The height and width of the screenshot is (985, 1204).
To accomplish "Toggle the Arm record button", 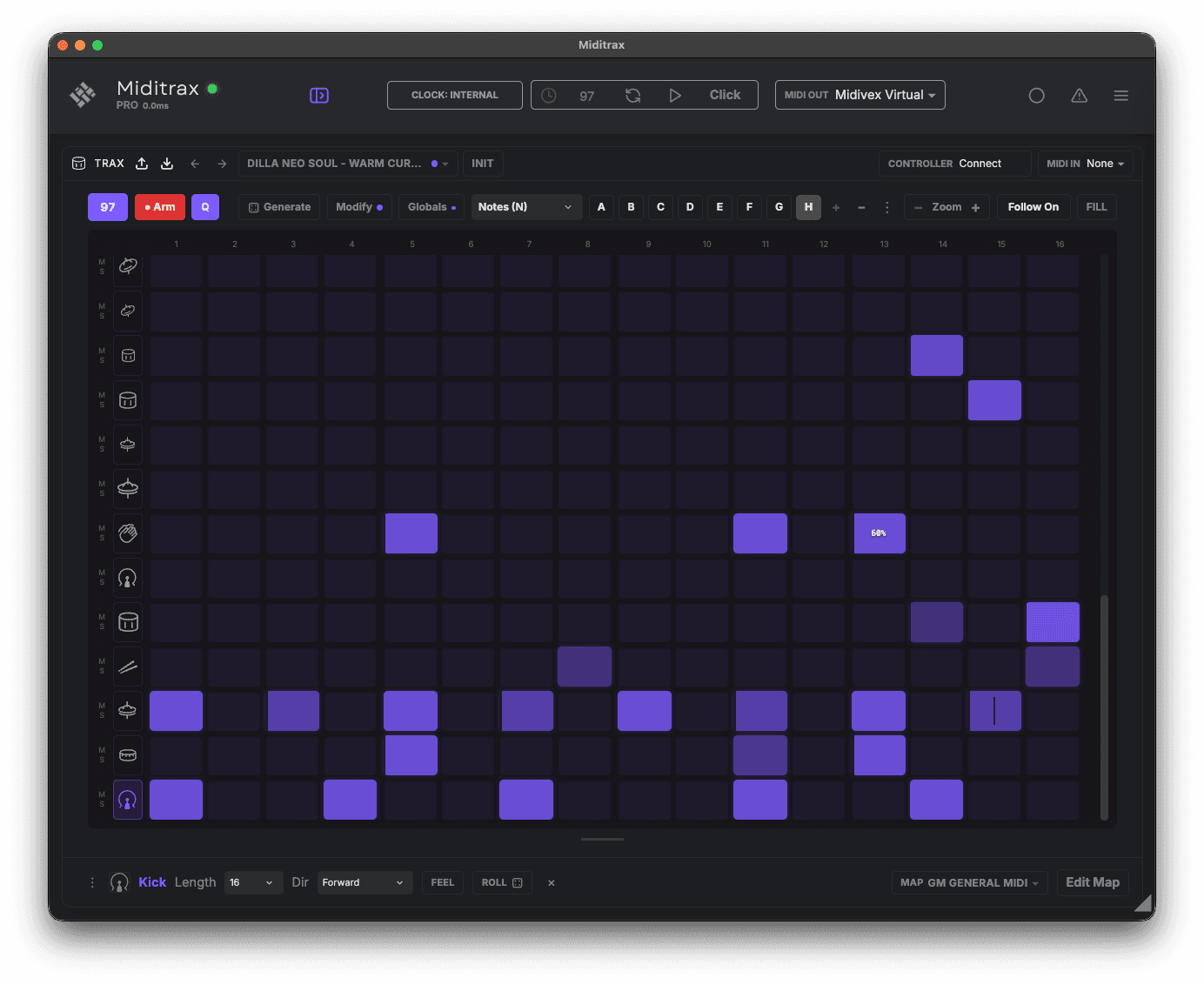I will 160,207.
